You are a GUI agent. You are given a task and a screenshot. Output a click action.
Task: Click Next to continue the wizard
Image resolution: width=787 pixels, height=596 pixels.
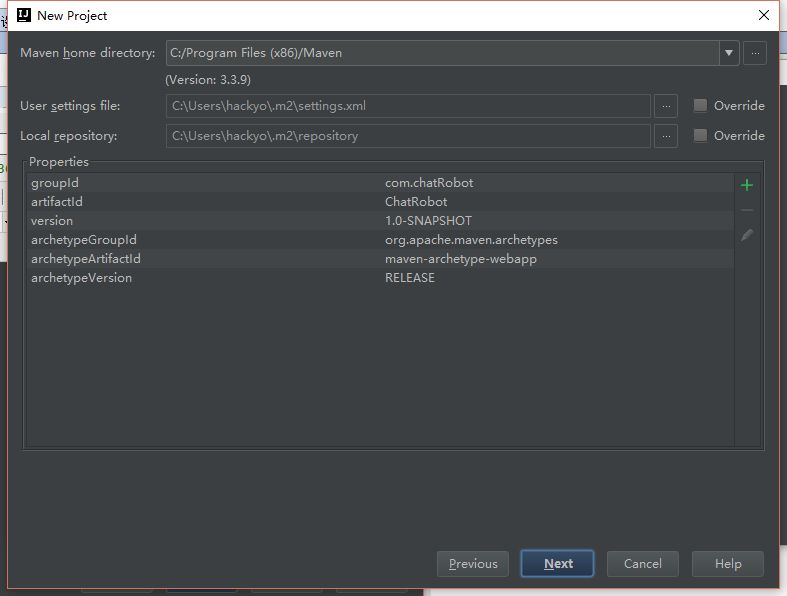(558, 564)
